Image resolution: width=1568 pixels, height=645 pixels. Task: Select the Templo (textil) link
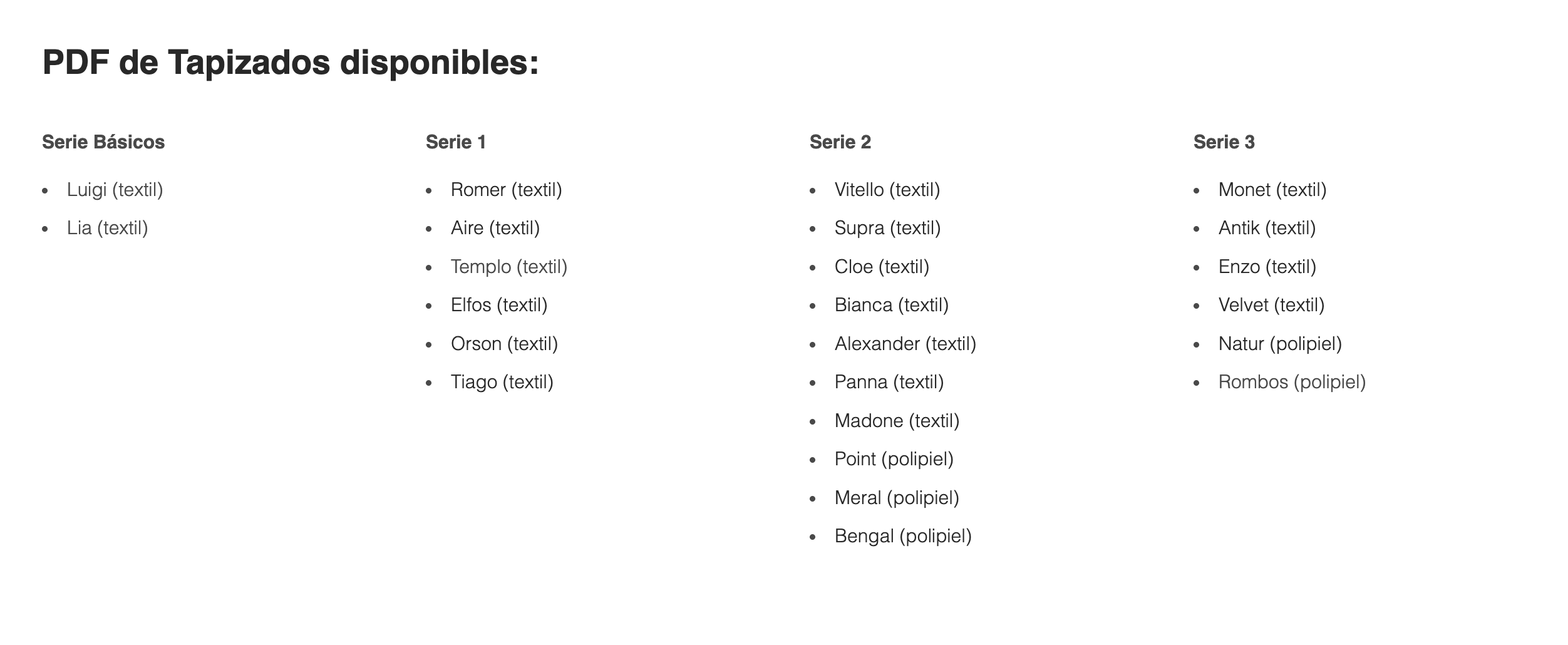coord(509,267)
